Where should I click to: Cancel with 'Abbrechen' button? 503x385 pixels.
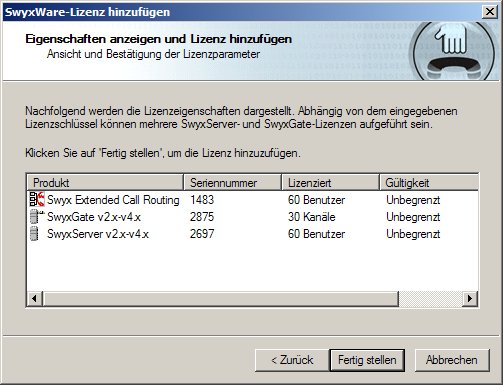(452, 360)
